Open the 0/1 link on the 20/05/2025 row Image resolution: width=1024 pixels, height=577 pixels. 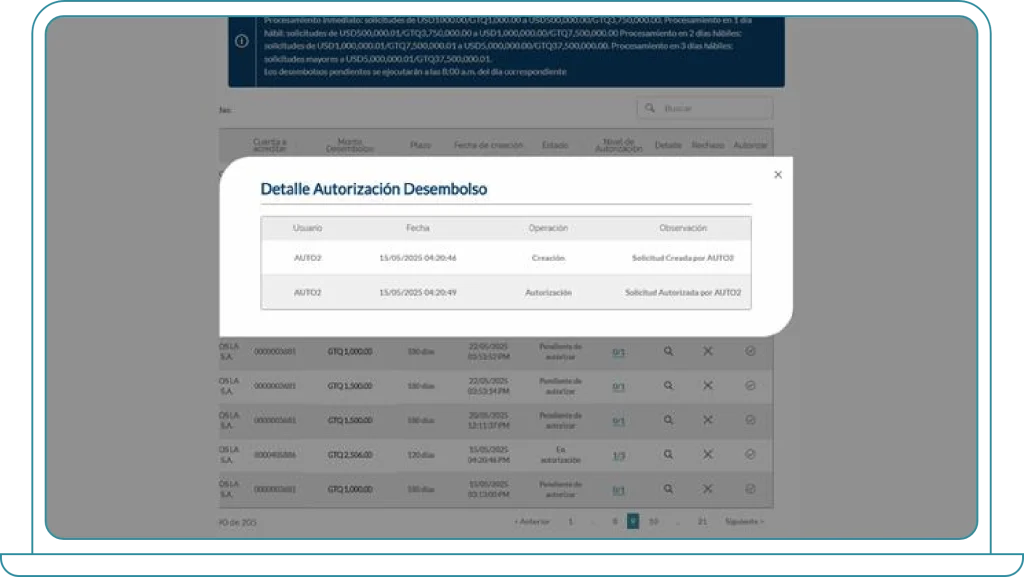tap(618, 421)
